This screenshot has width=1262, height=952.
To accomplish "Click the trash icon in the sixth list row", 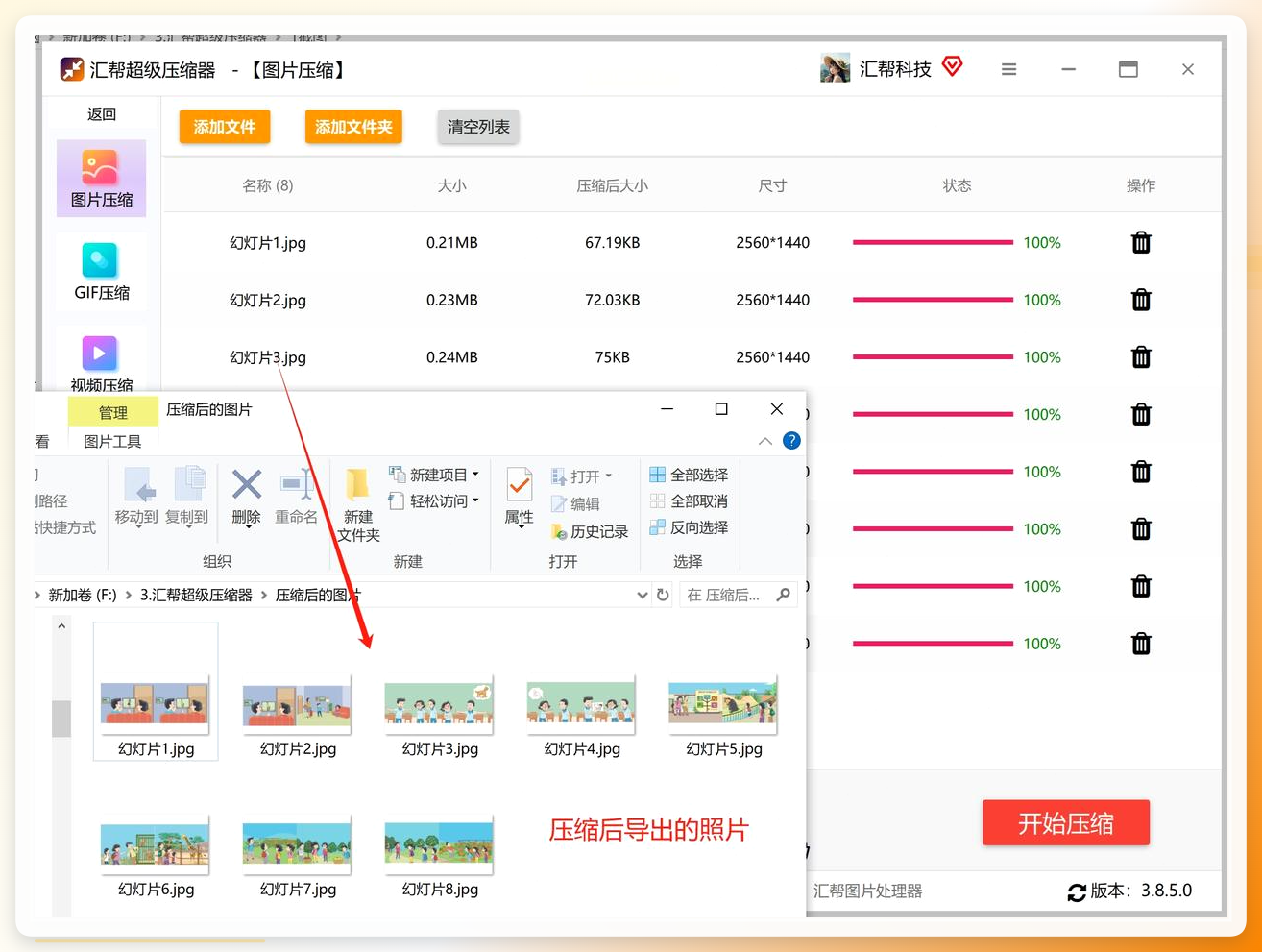I will click(1141, 528).
